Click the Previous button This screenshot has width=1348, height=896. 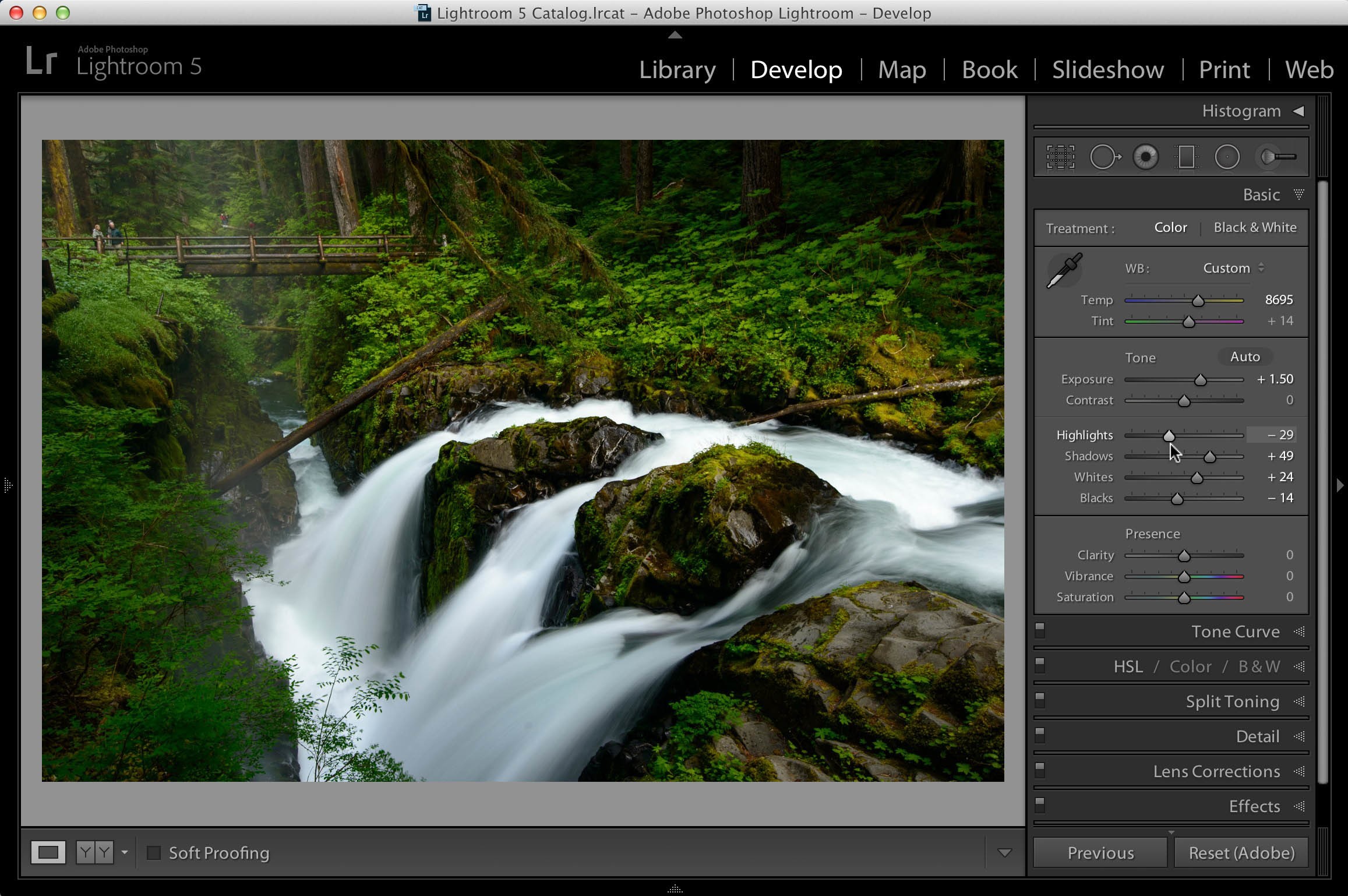[x=1100, y=853]
